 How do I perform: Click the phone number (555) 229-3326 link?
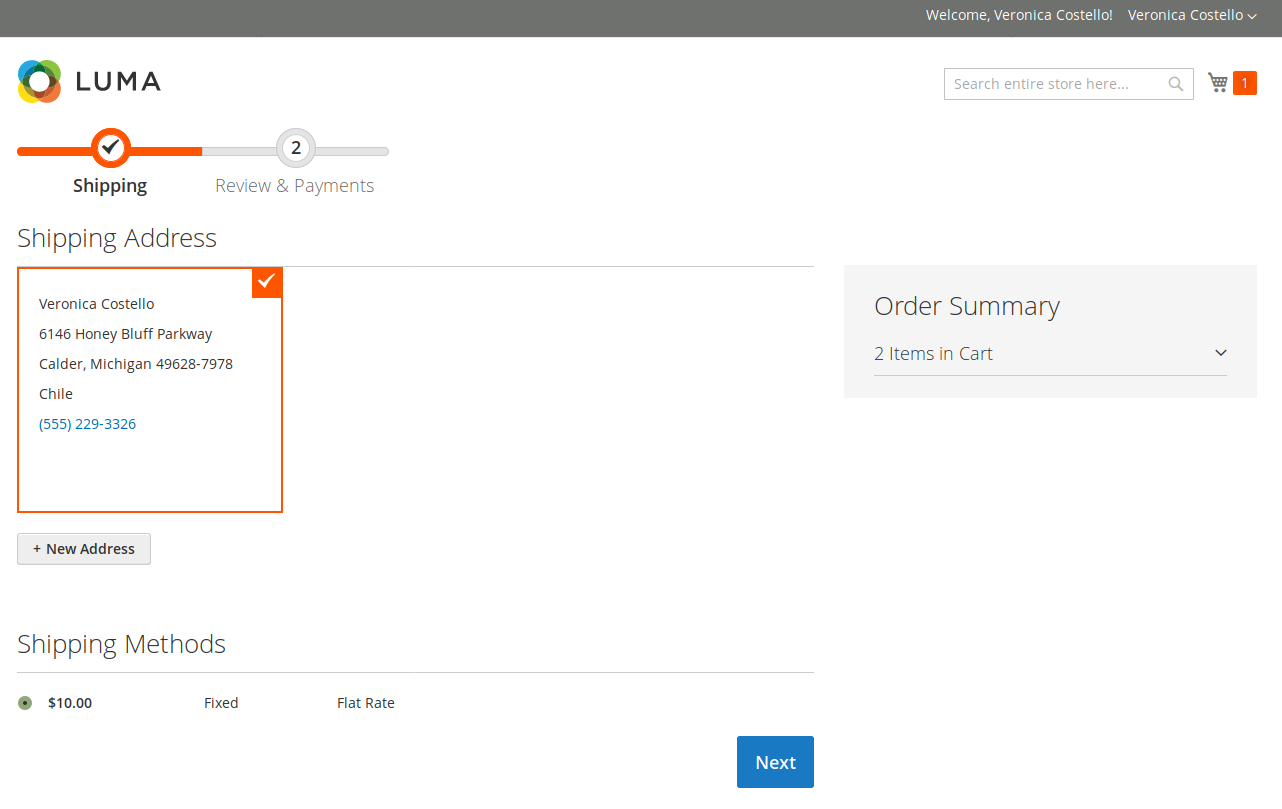(x=87, y=424)
